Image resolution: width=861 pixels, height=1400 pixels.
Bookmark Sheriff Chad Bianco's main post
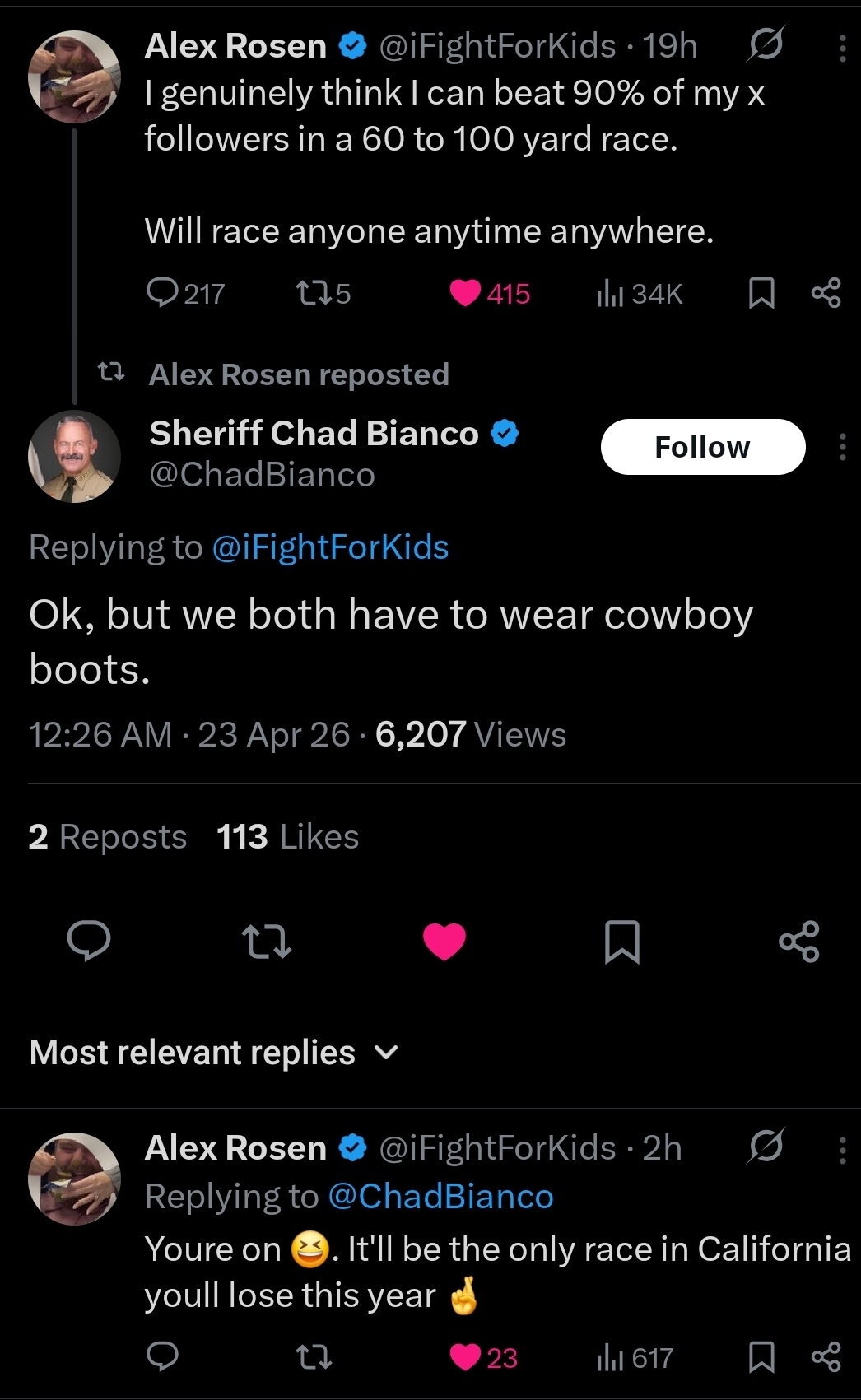click(621, 941)
